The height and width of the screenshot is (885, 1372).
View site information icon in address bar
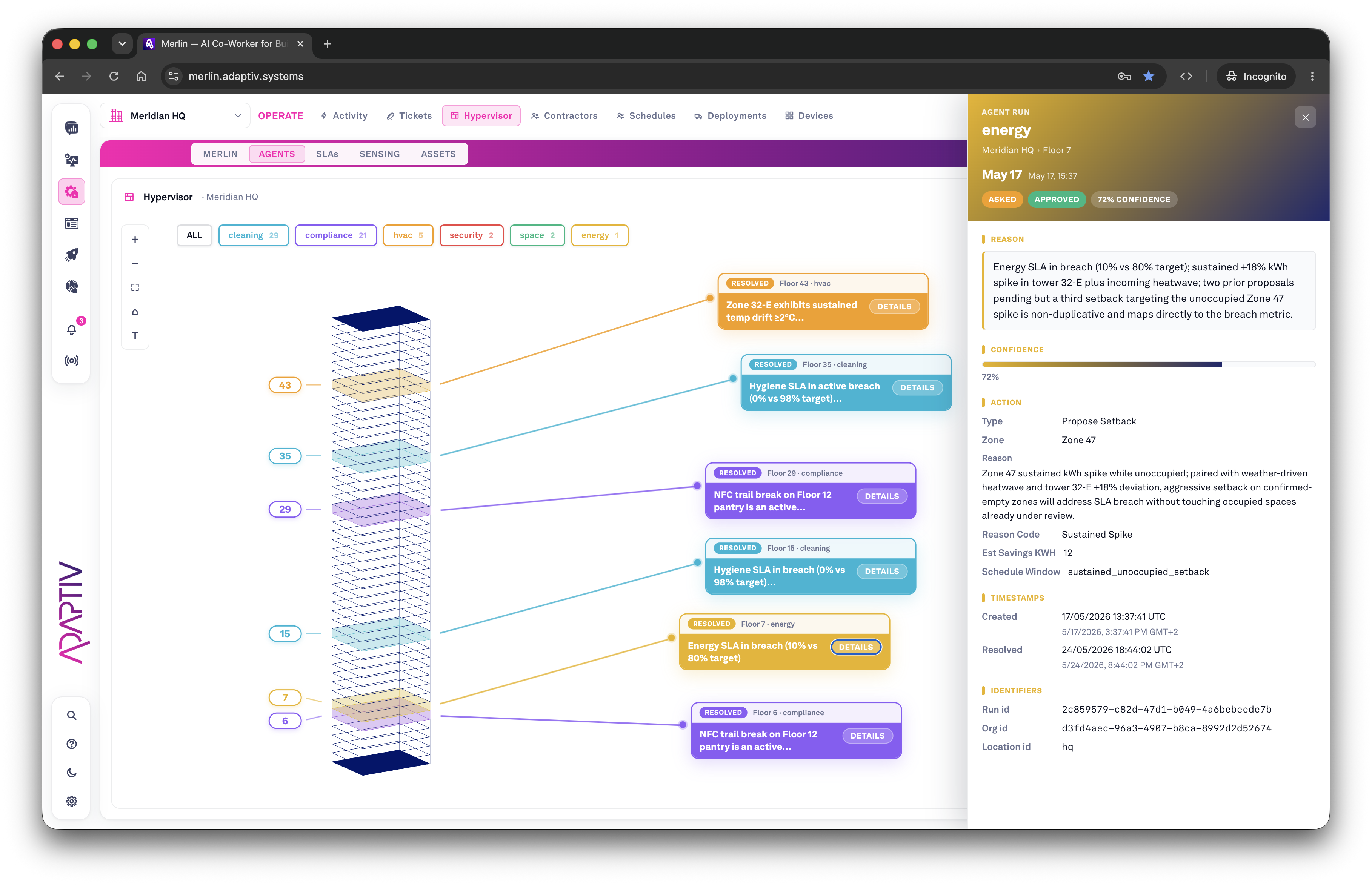click(x=174, y=76)
